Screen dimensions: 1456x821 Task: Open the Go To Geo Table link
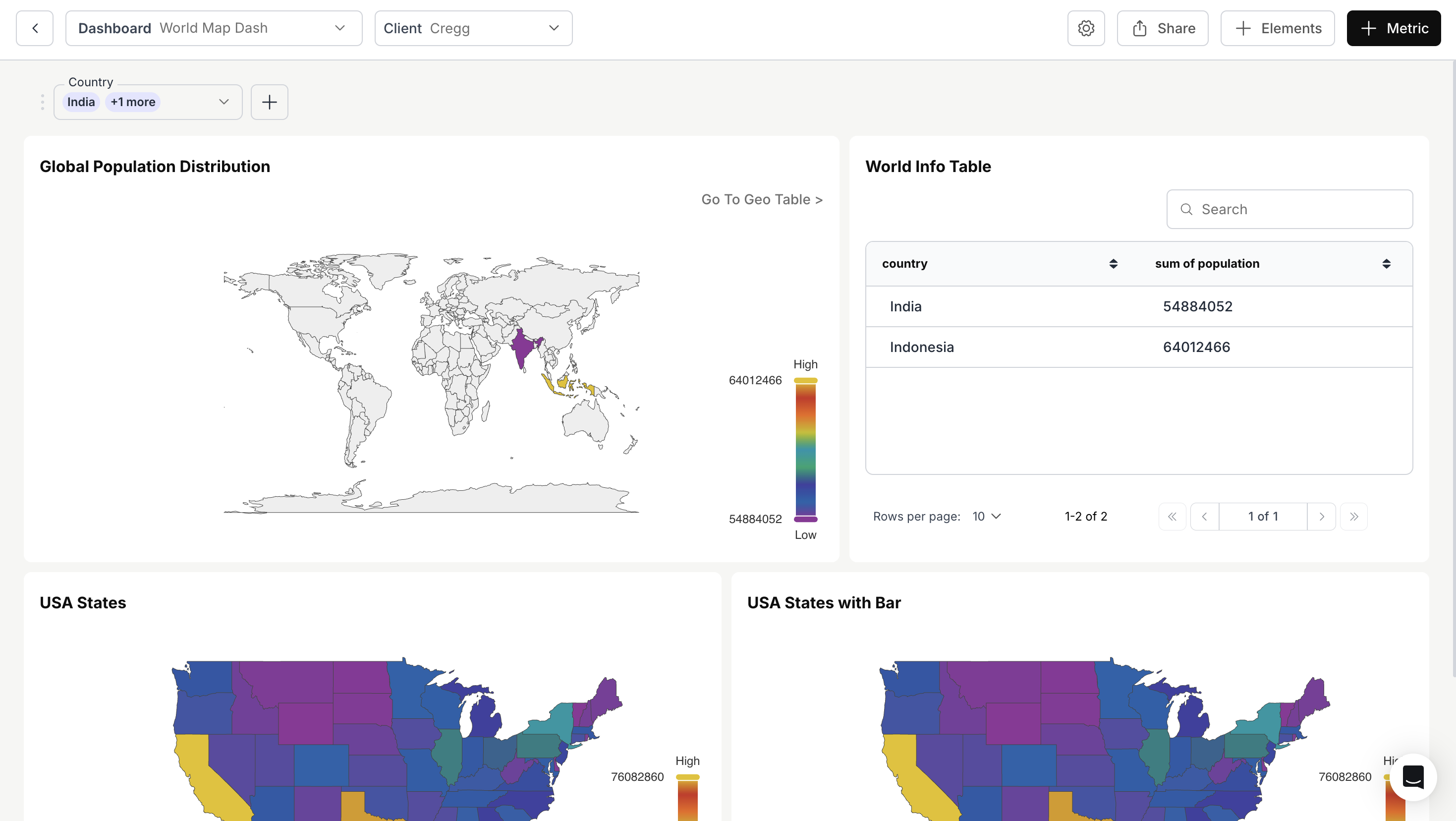pos(761,200)
